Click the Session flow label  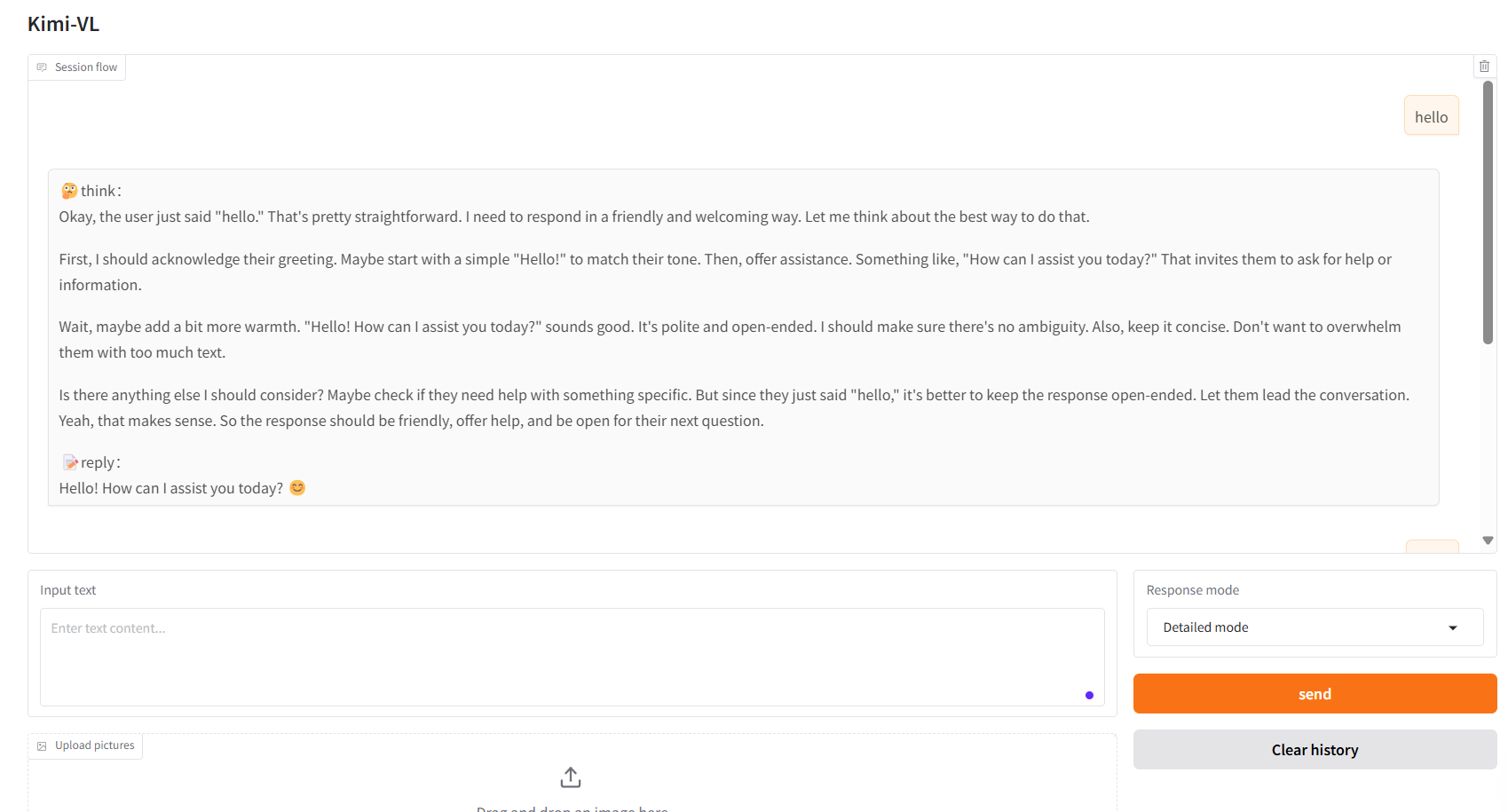point(86,67)
